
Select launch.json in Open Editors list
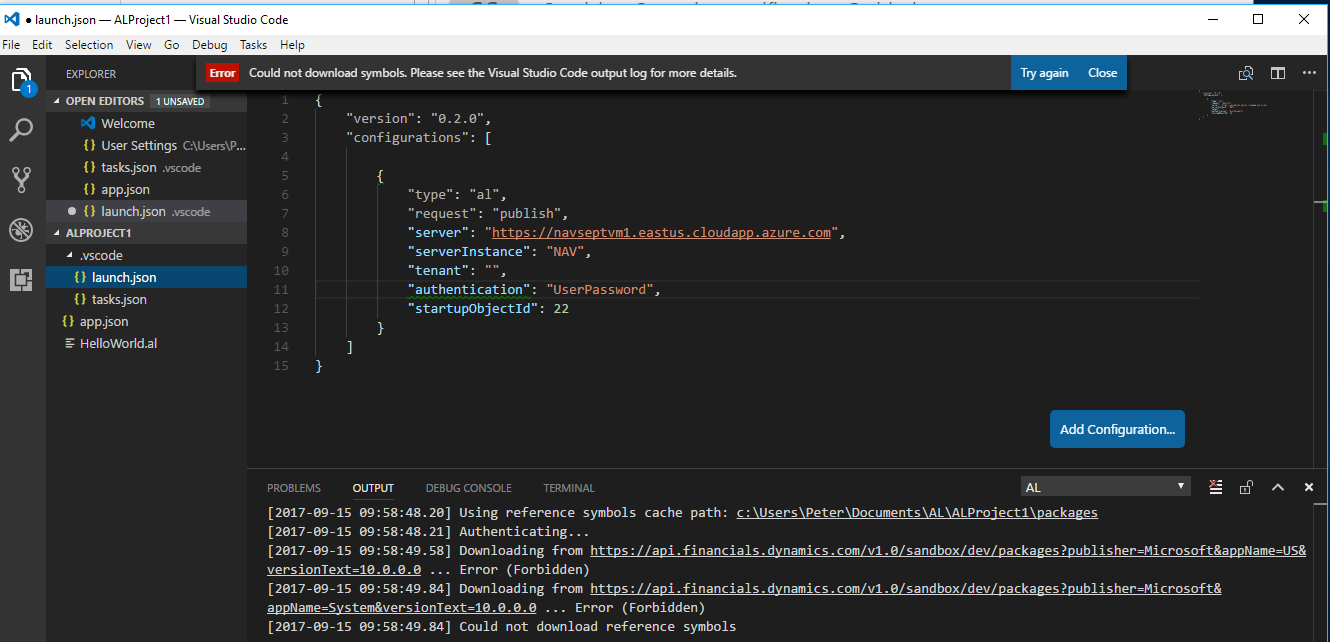(146, 211)
